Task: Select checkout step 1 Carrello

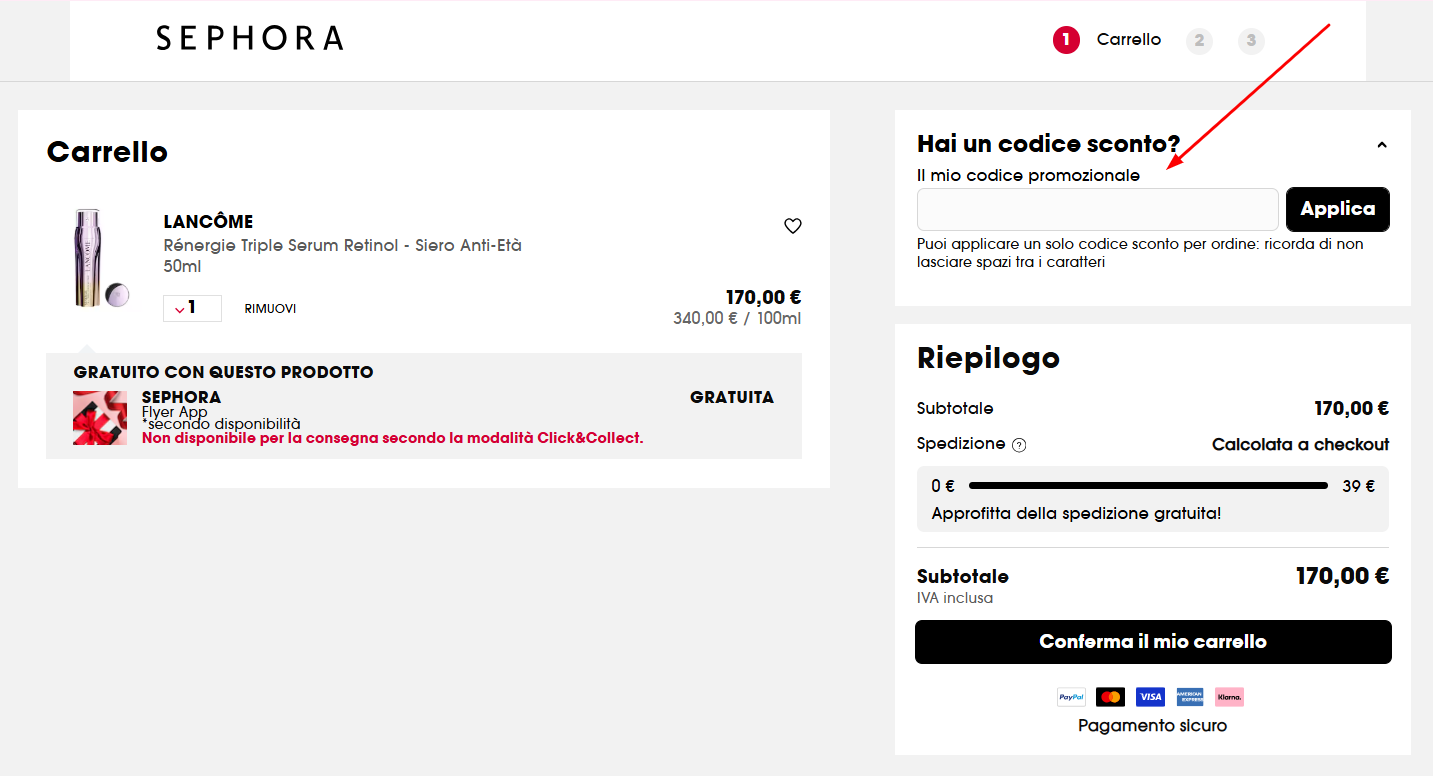Action: point(1066,40)
